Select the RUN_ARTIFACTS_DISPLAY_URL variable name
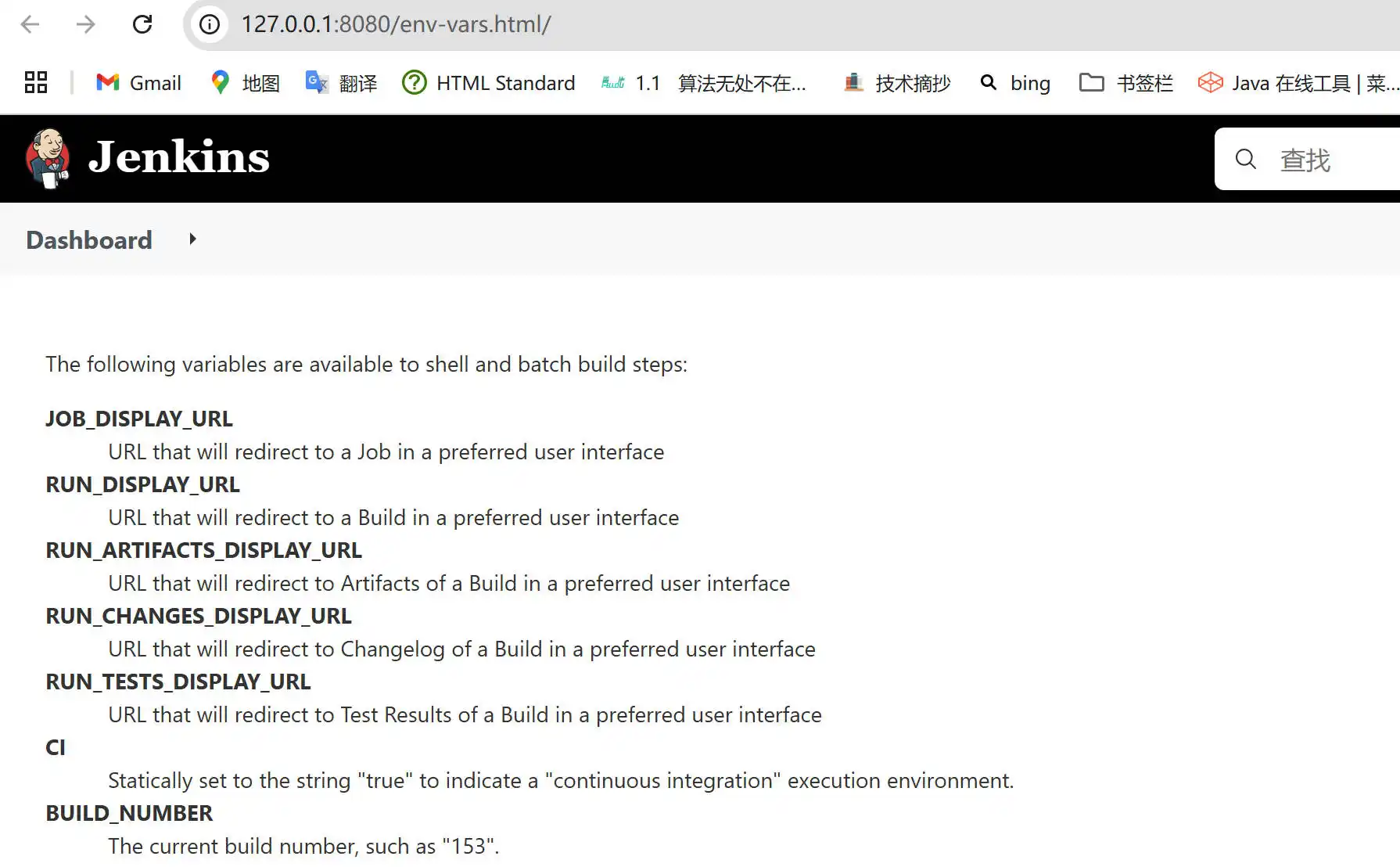1400x867 pixels. pyautogui.click(x=203, y=550)
